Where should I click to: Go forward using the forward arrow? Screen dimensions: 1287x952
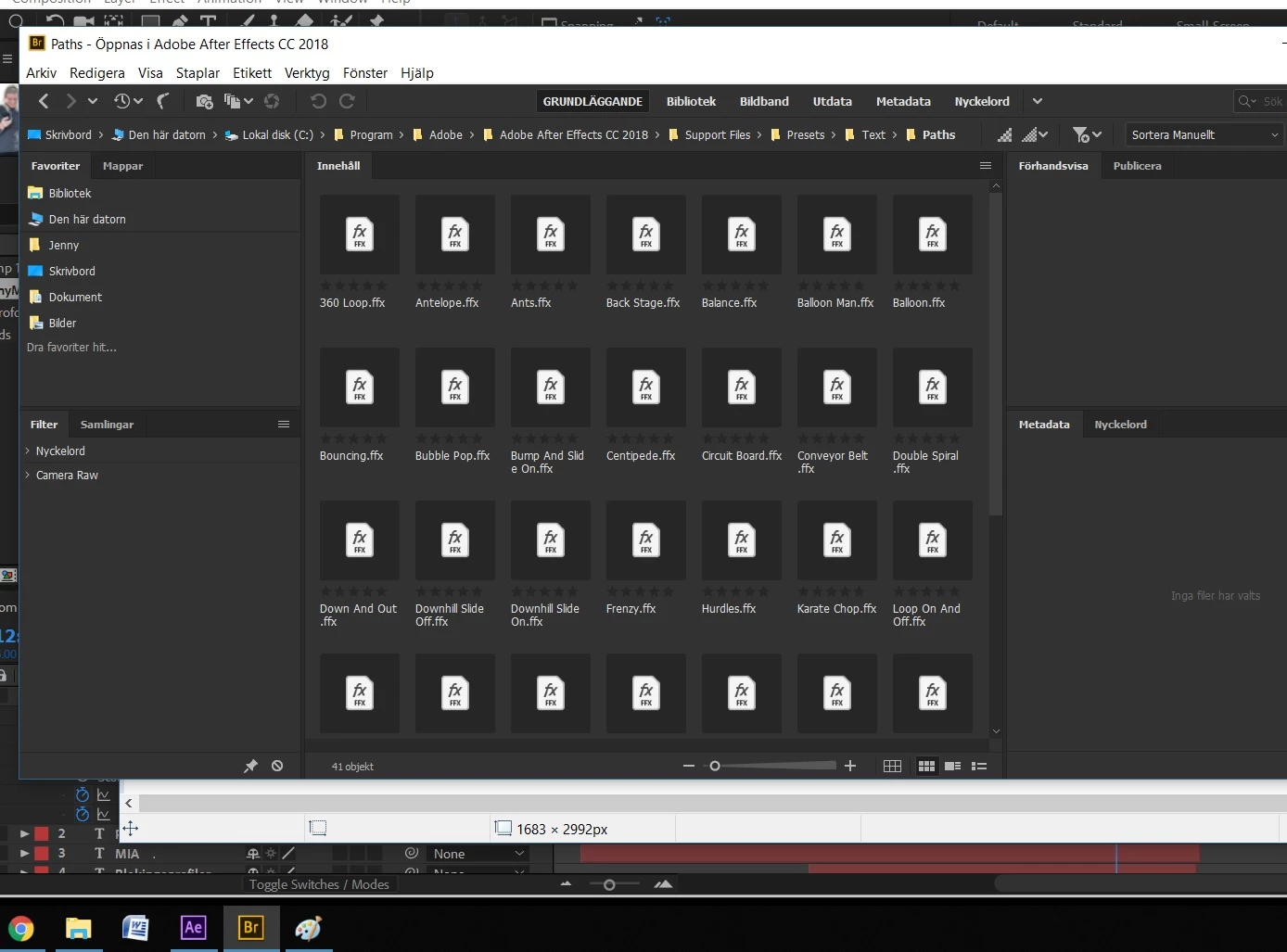pos(70,101)
